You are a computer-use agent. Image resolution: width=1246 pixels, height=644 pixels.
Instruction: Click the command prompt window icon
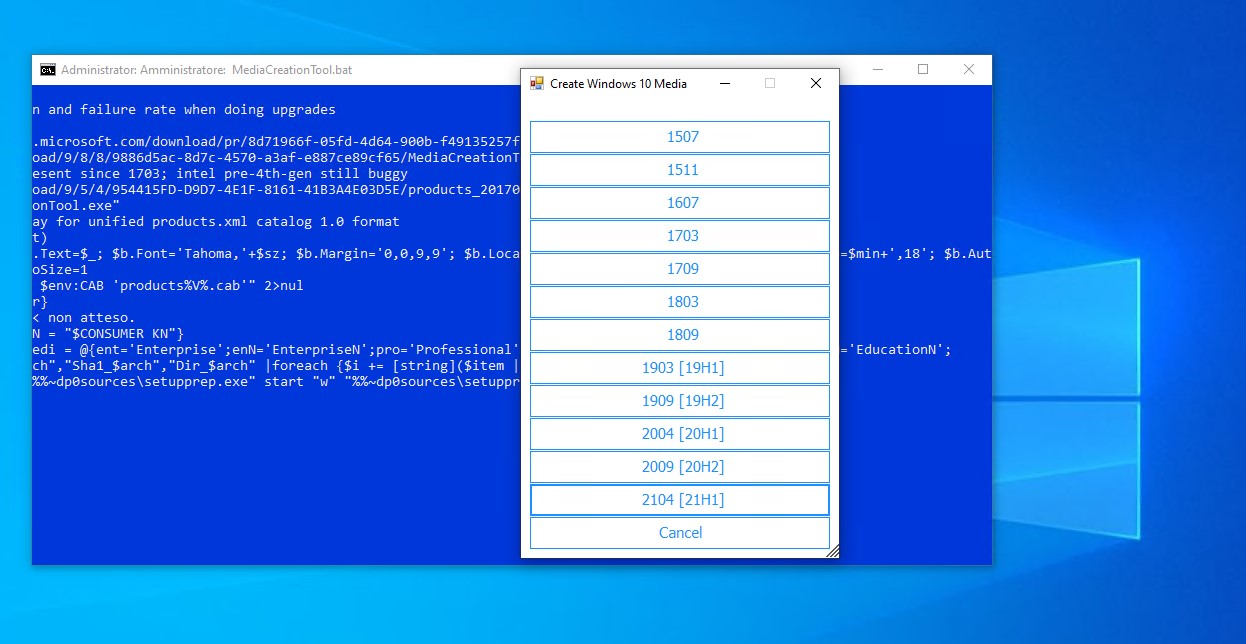click(x=48, y=70)
